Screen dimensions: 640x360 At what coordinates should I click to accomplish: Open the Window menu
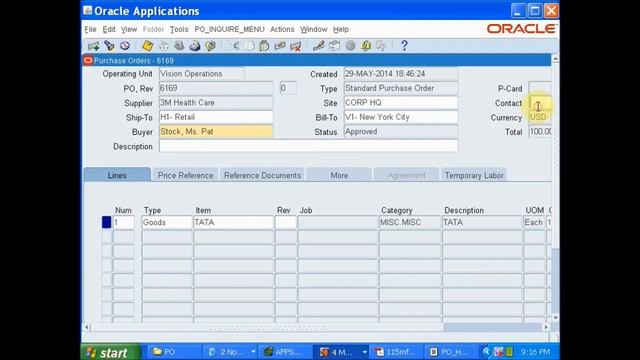(x=313, y=29)
